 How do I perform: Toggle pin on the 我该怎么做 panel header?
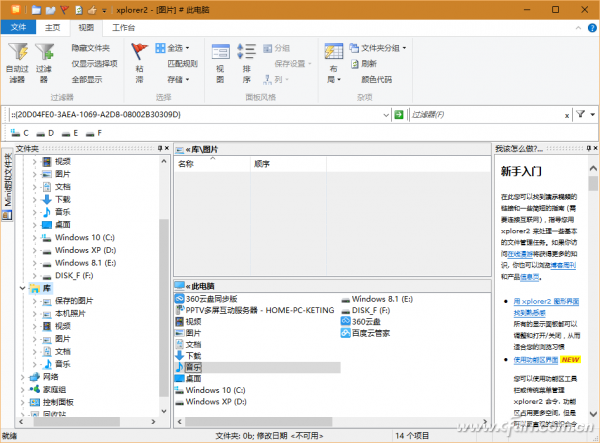pyautogui.click(x=589, y=148)
